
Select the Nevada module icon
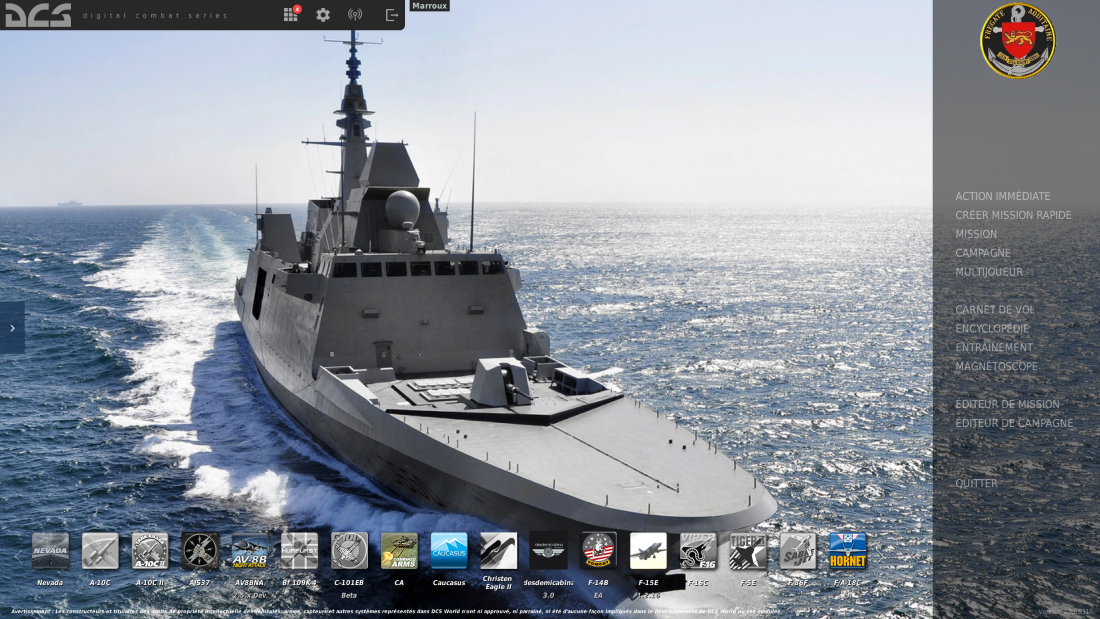[51, 551]
